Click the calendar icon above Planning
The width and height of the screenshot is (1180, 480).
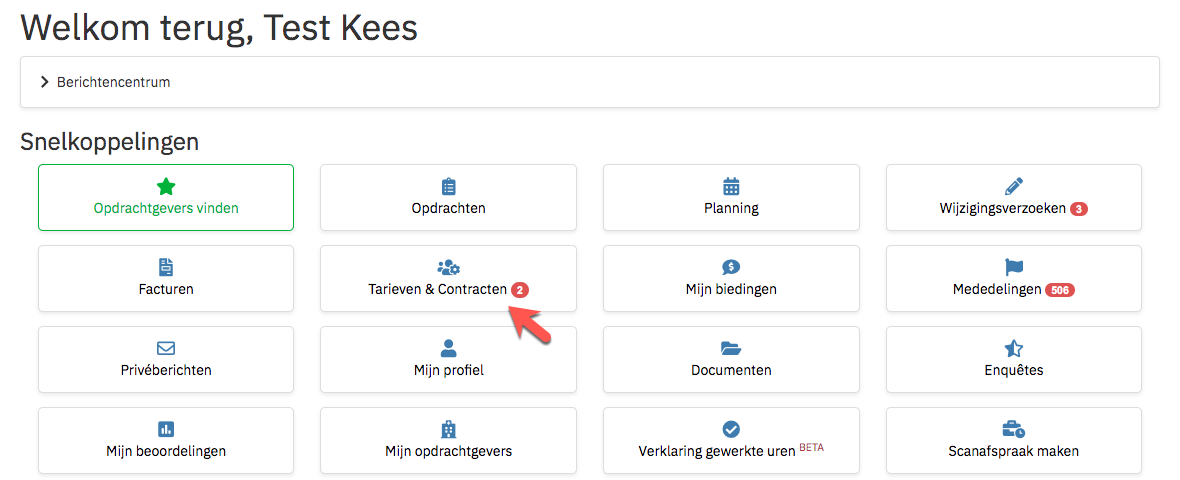pyautogui.click(x=731, y=187)
